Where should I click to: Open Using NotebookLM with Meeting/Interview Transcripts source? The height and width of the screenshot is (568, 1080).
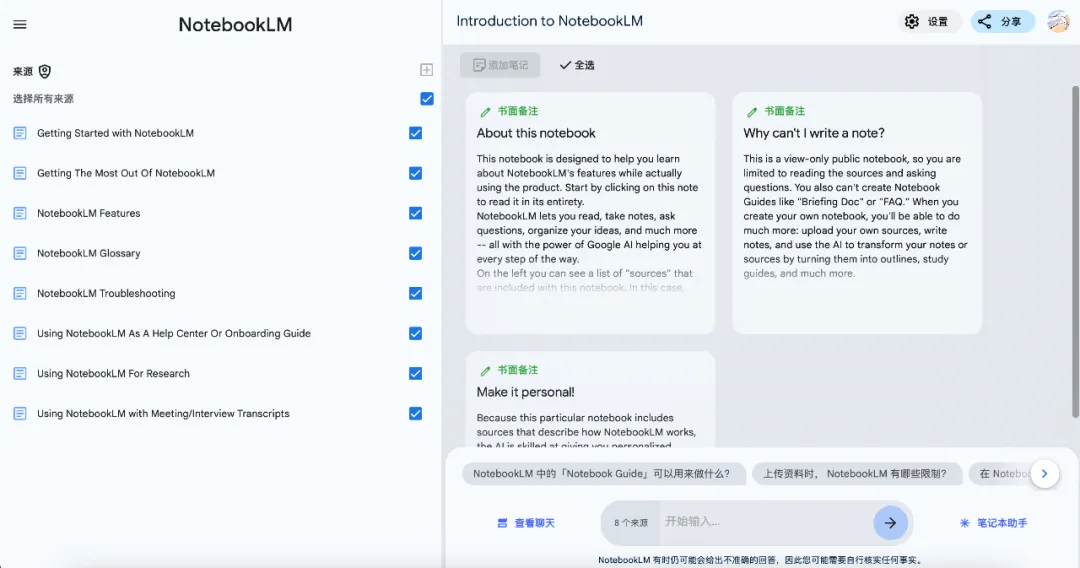(163, 413)
